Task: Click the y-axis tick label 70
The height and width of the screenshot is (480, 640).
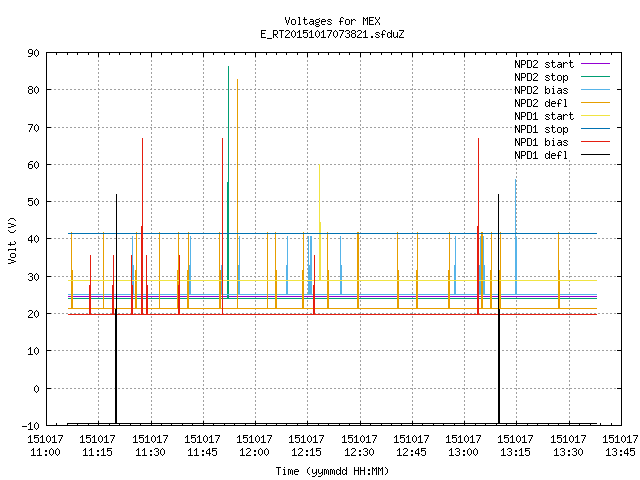Action: (33, 128)
